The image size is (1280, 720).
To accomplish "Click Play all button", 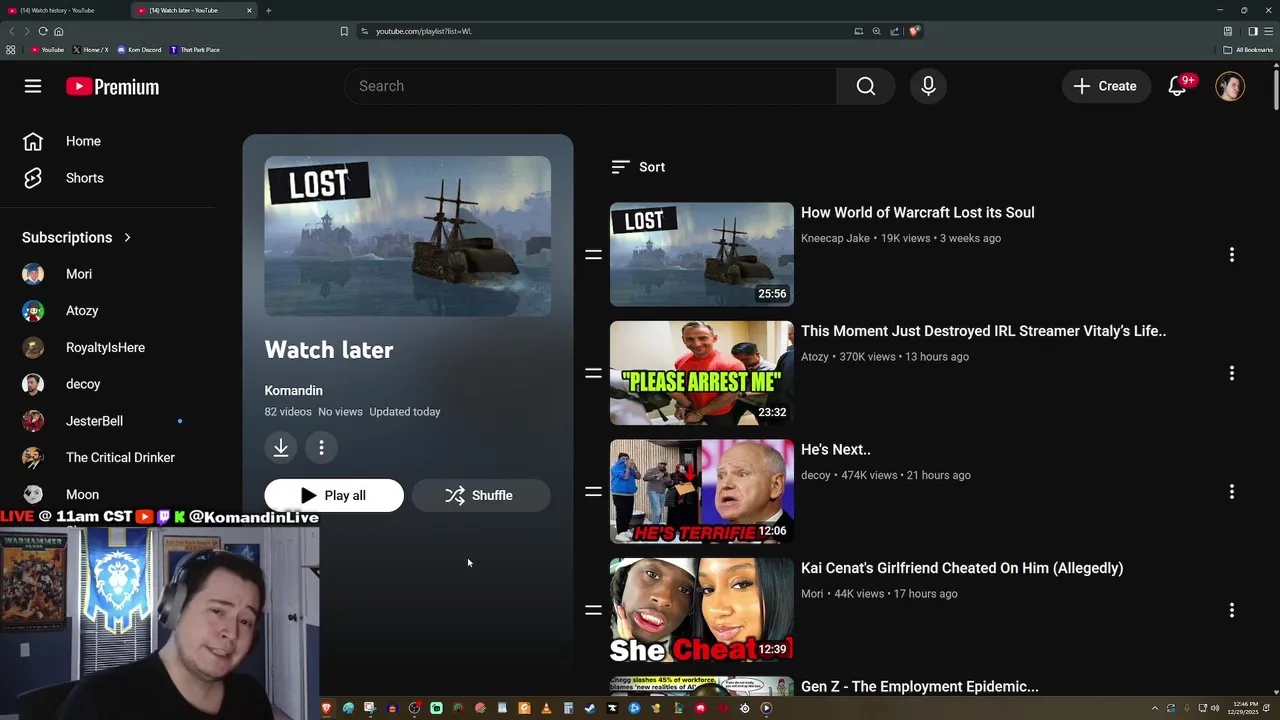I will pos(334,495).
